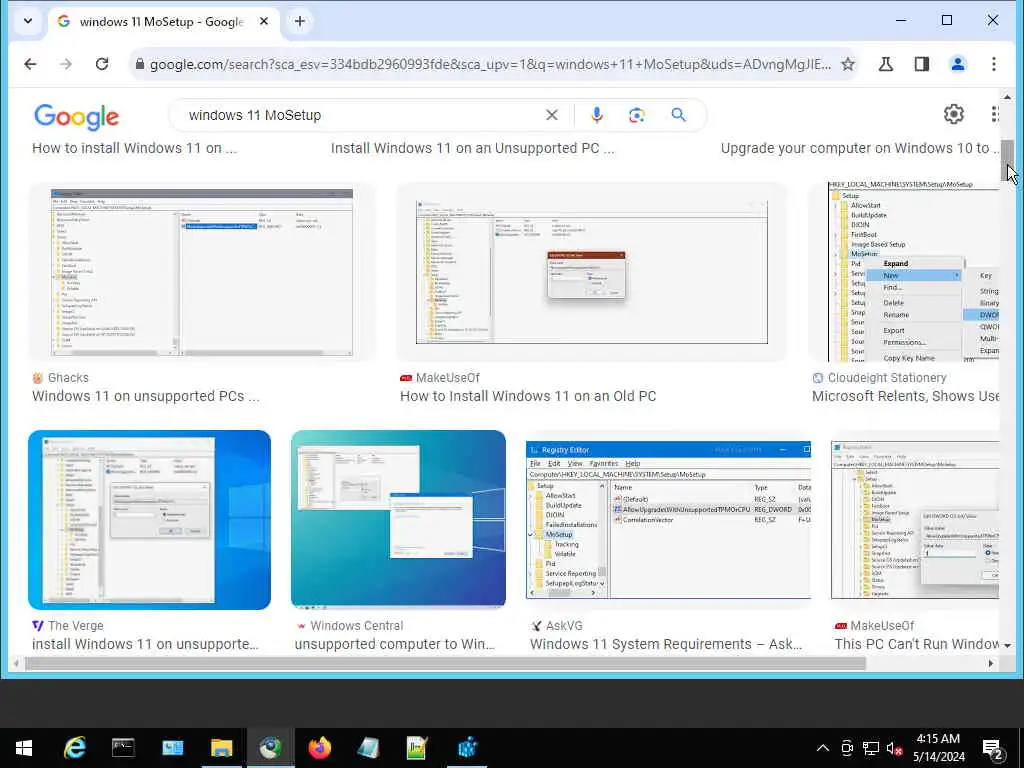Open the side panel icon

click(921, 64)
